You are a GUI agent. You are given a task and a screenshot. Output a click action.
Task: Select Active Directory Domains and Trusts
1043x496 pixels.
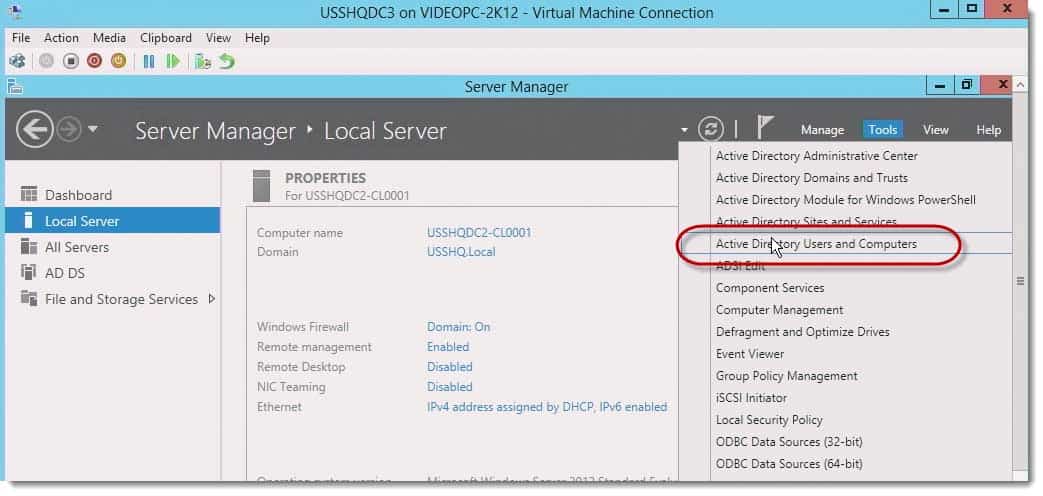[812, 178]
